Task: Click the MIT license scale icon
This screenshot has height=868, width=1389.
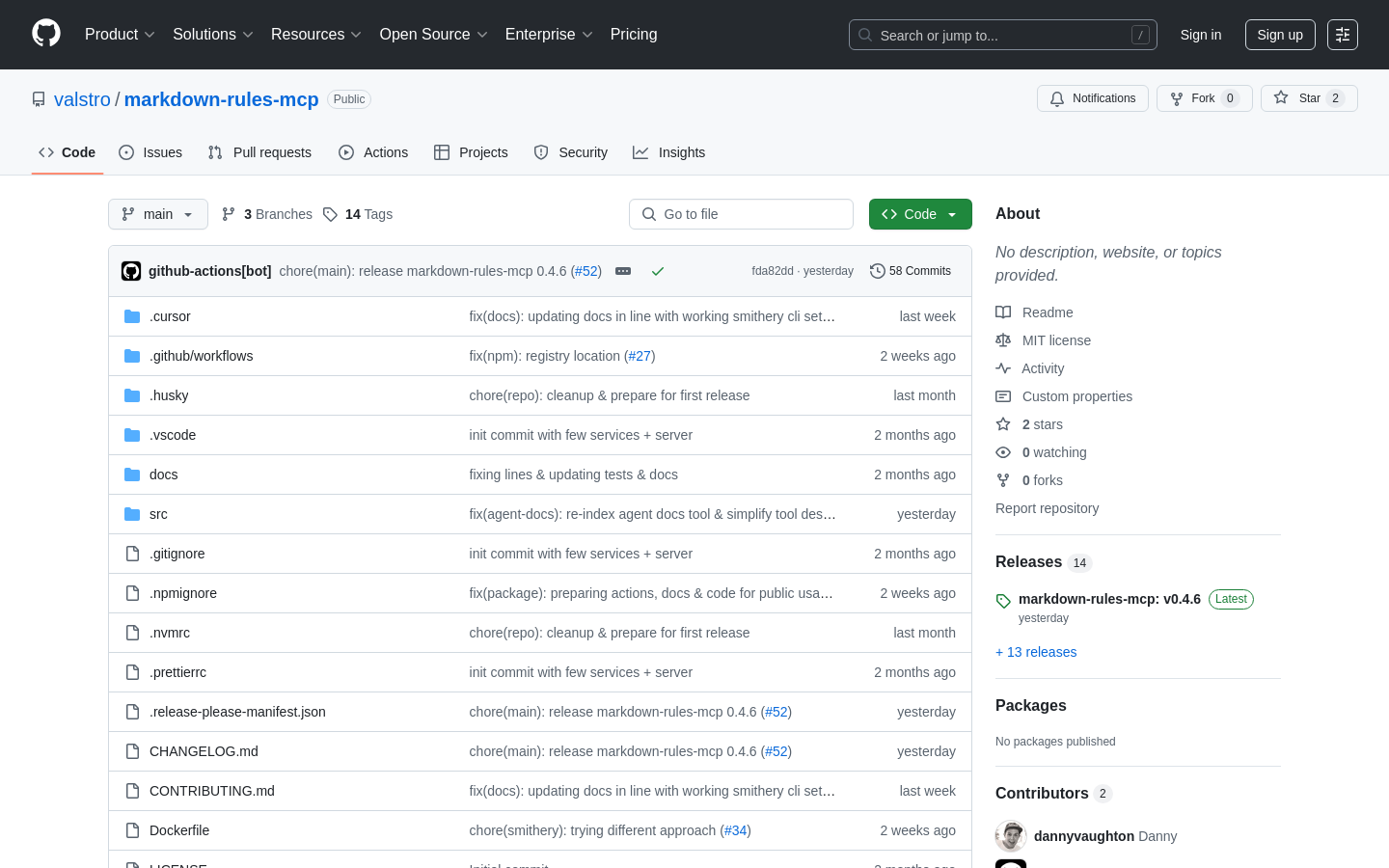Action: [x=1003, y=340]
